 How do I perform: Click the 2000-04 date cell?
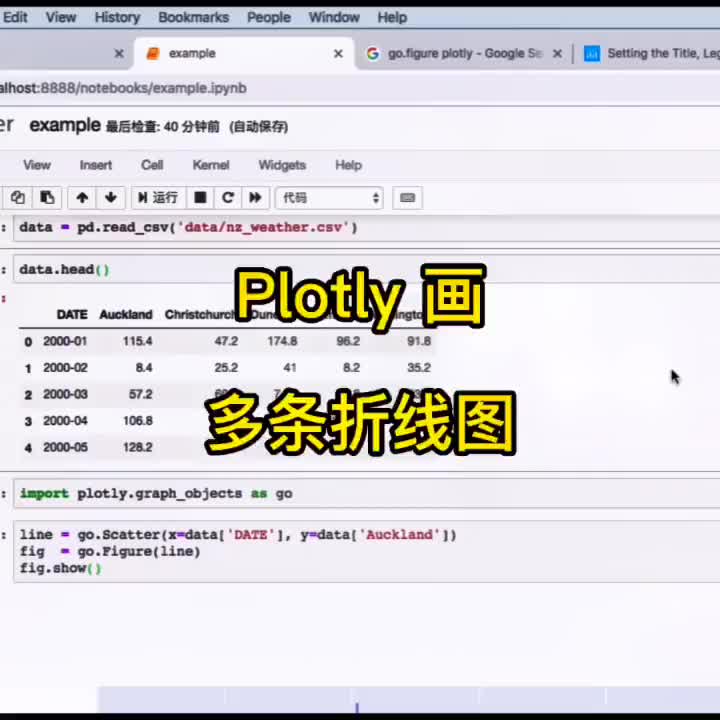coord(65,421)
